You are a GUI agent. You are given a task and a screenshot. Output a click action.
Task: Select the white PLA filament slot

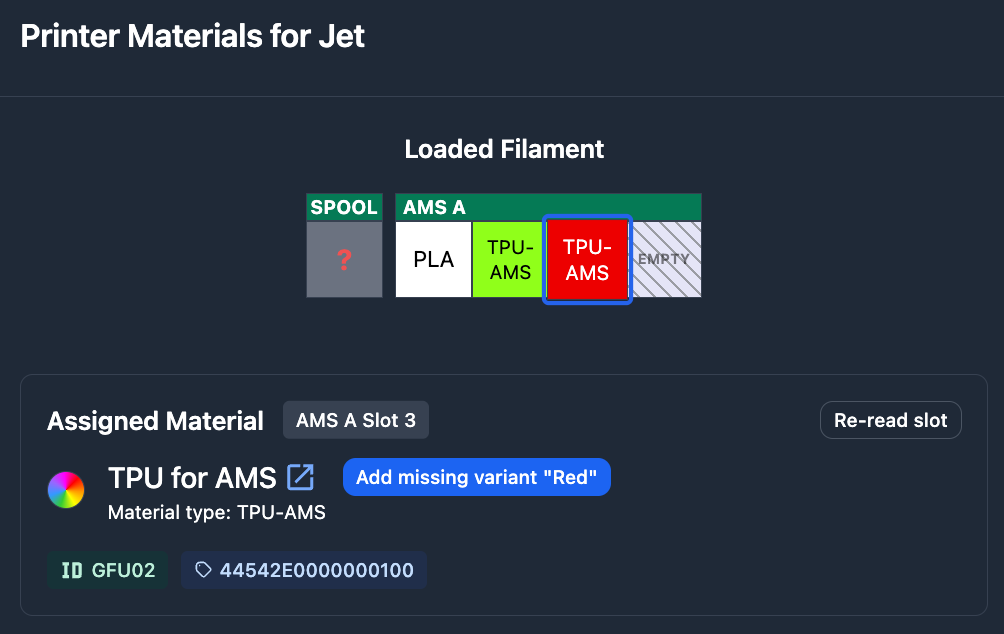(x=434, y=260)
